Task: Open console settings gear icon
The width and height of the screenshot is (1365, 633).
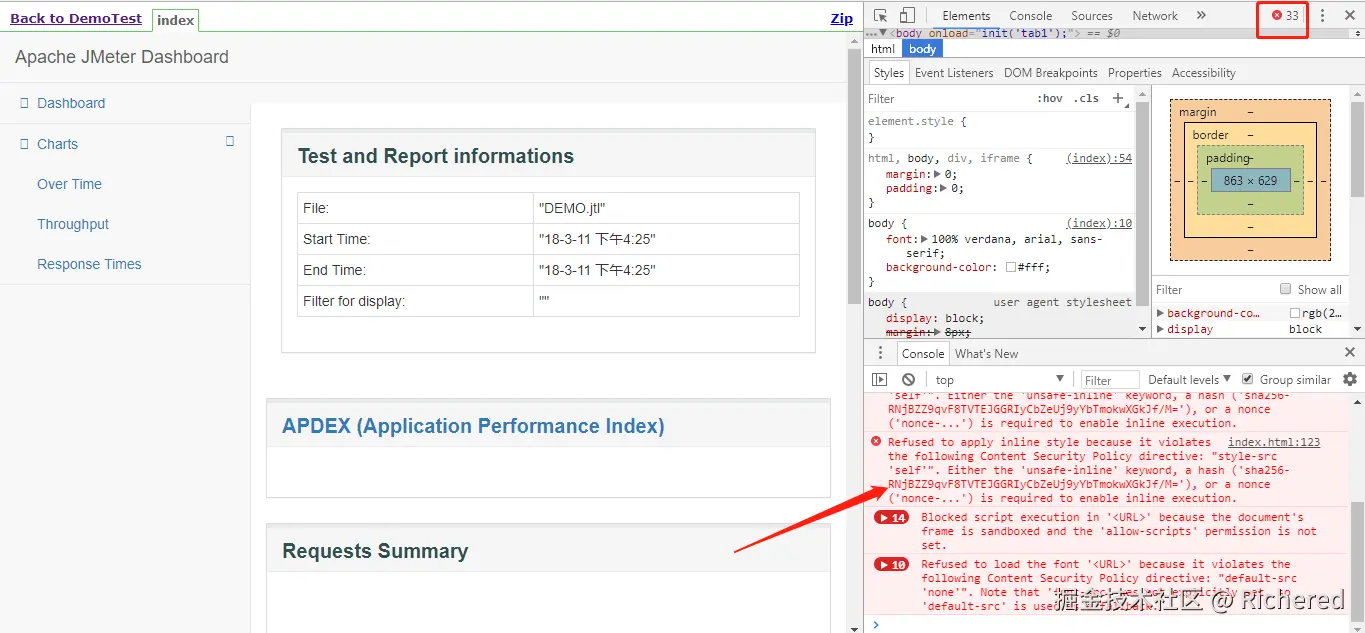Action: [x=1350, y=379]
